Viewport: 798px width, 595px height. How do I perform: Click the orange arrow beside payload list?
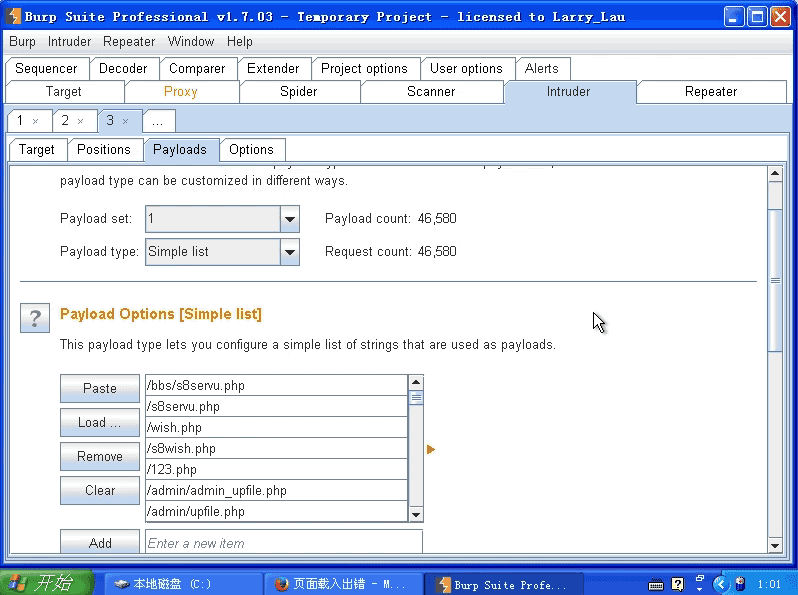click(431, 449)
